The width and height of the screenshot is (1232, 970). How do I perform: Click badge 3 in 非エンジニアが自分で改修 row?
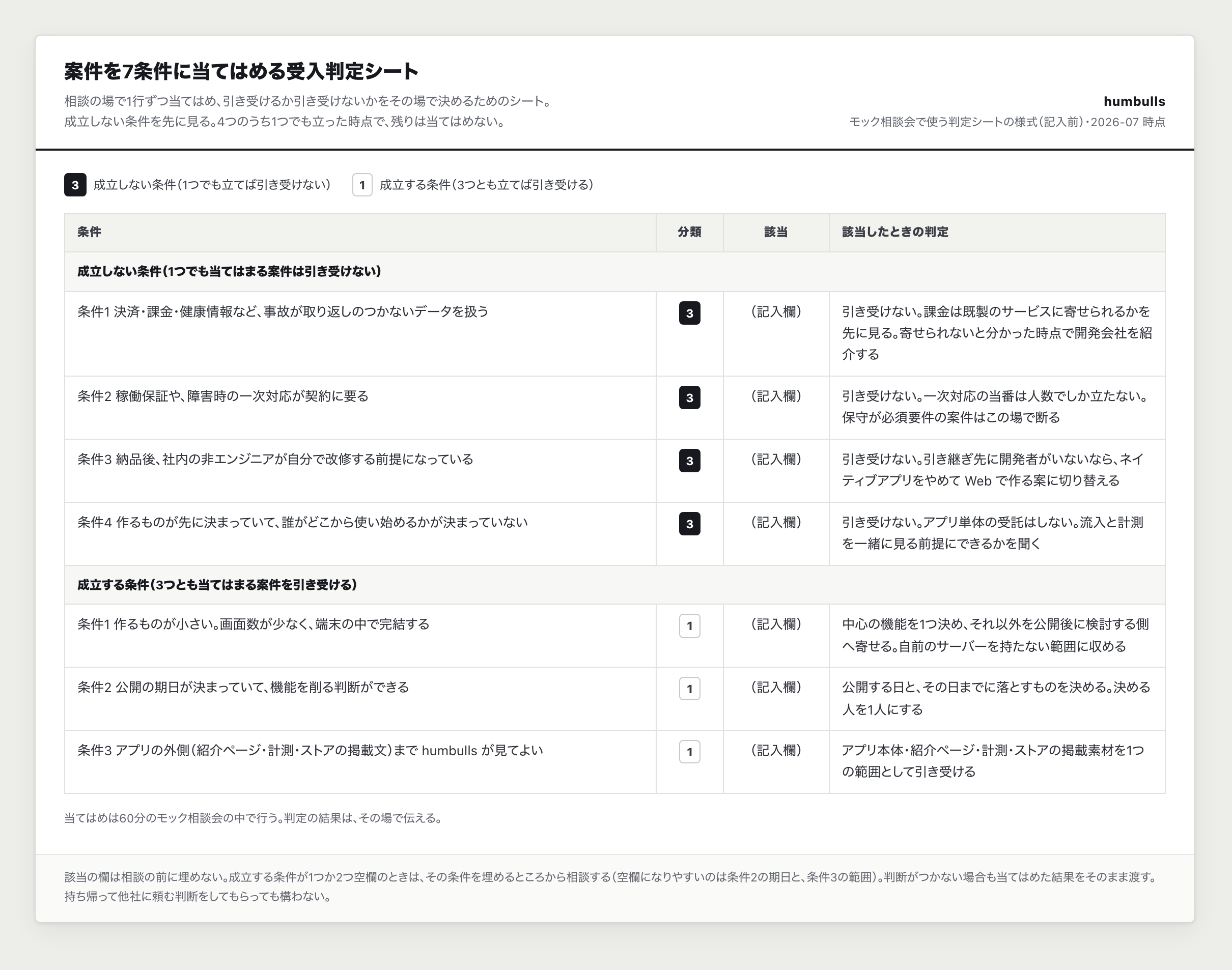(689, 461)
